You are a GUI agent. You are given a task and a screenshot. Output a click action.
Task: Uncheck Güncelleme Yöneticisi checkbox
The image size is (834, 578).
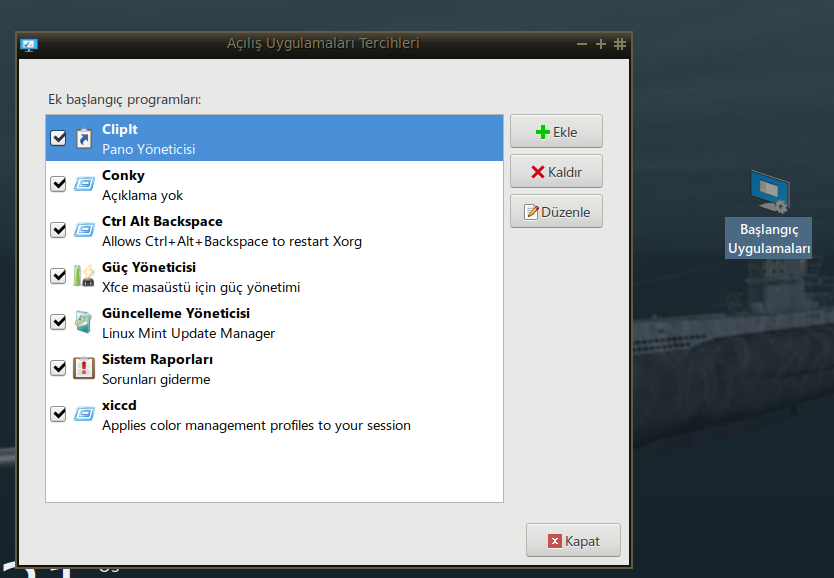58,322
